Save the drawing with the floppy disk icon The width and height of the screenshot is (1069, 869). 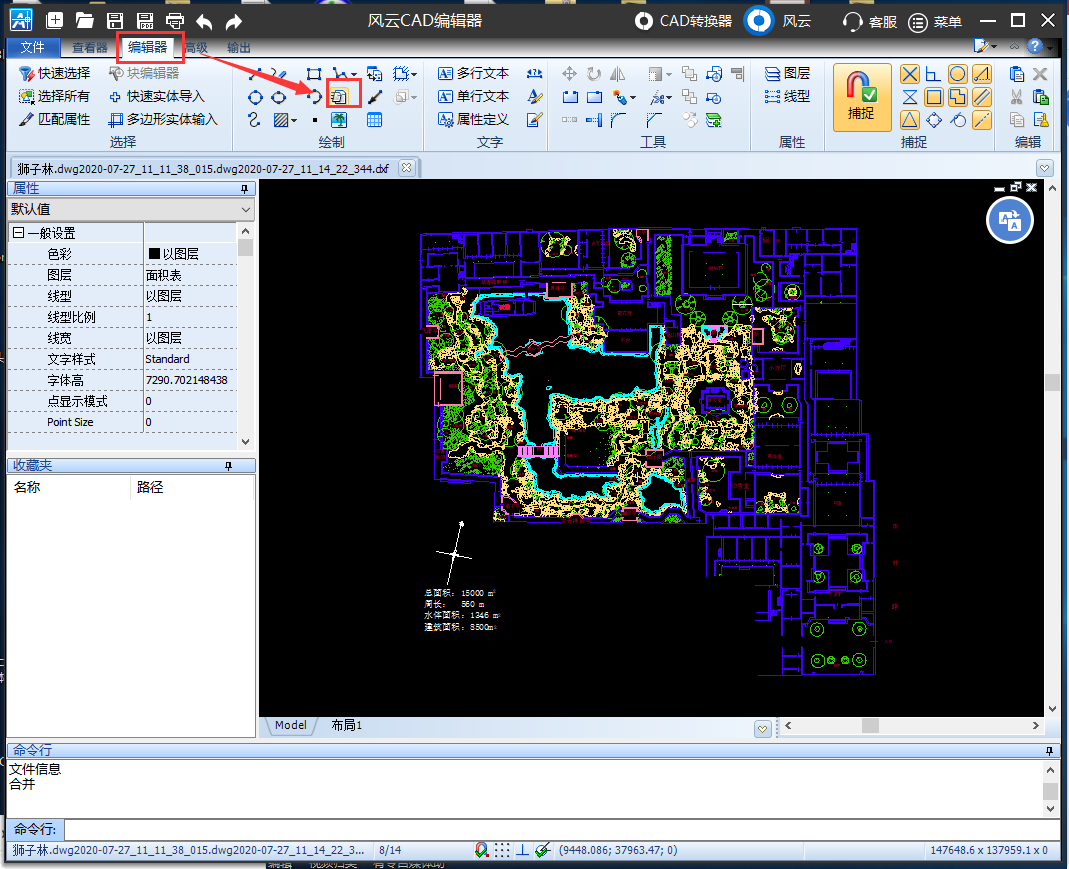(115, 20)
